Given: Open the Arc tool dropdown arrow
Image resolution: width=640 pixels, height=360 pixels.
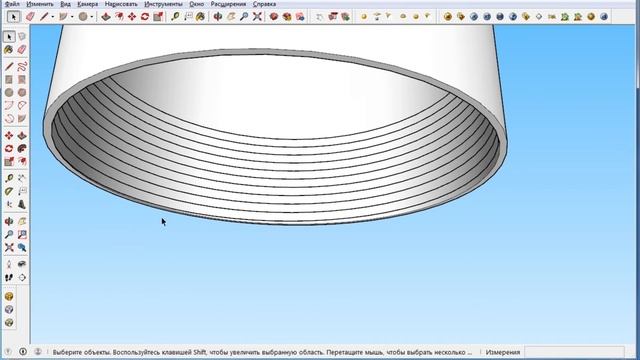Looking at the screenshot, I should pos(72,17).
